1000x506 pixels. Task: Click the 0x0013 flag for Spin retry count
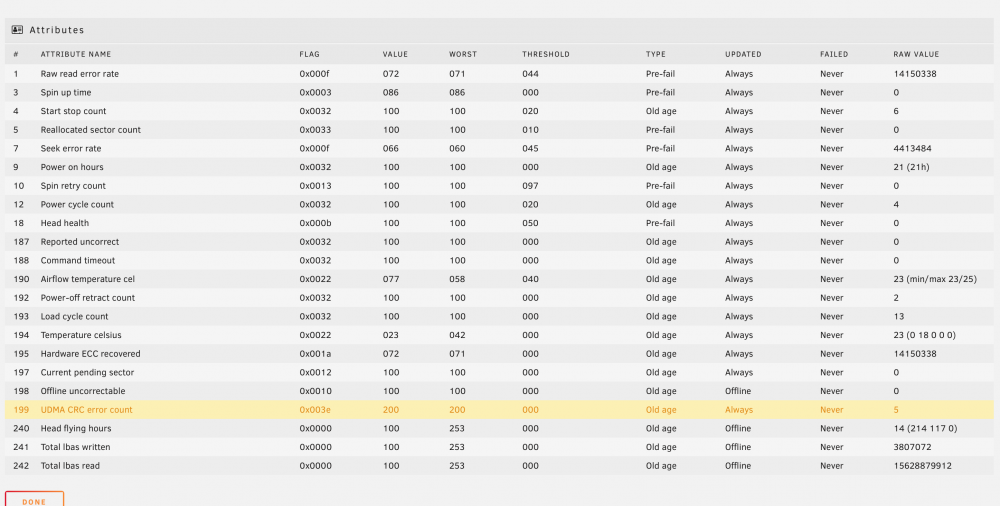pos(316,186)
